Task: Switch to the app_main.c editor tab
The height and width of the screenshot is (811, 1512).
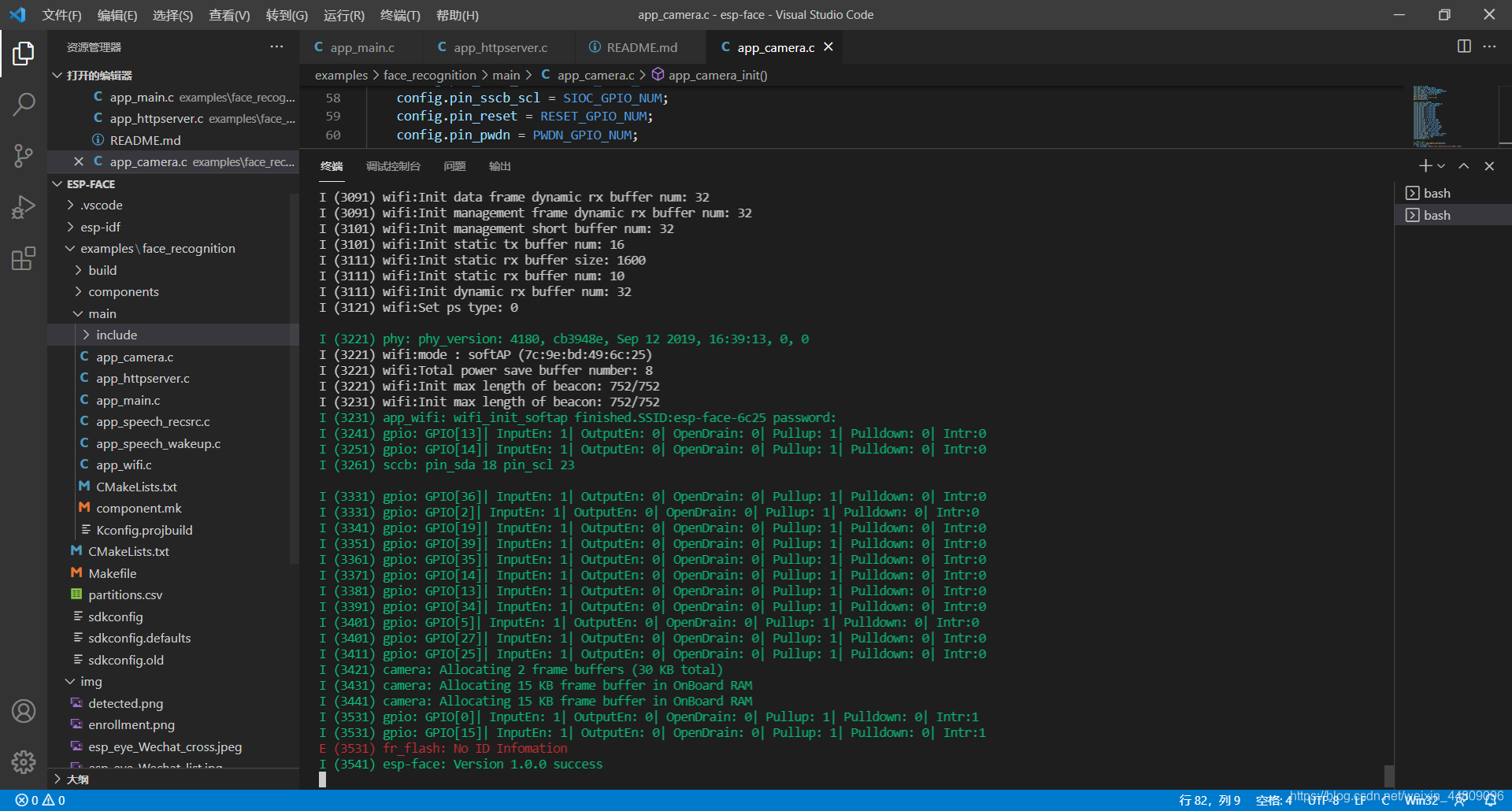Action: coord(361,47)
